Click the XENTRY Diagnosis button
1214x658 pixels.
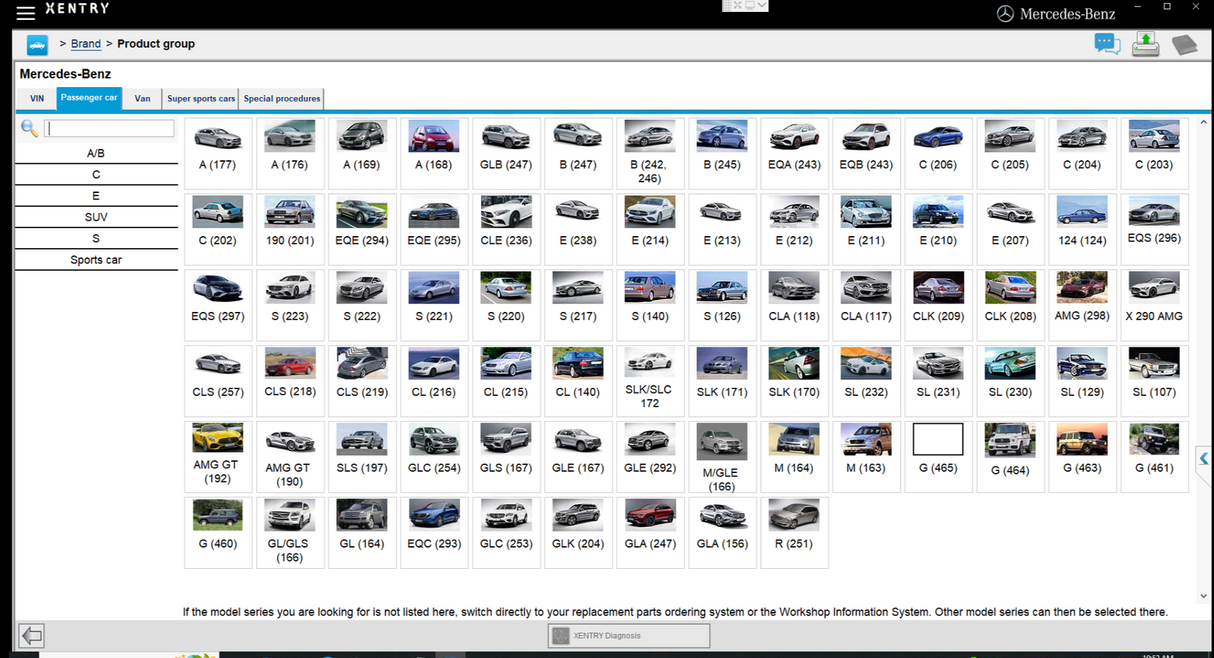click(x=628, y=635)
